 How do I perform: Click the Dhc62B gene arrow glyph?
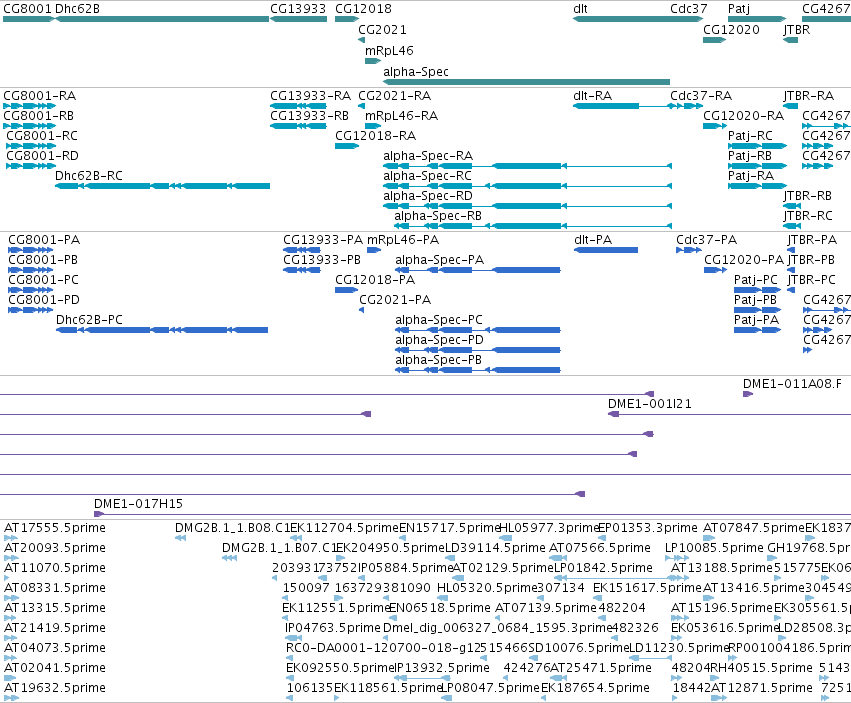click(x=162, y=19)
